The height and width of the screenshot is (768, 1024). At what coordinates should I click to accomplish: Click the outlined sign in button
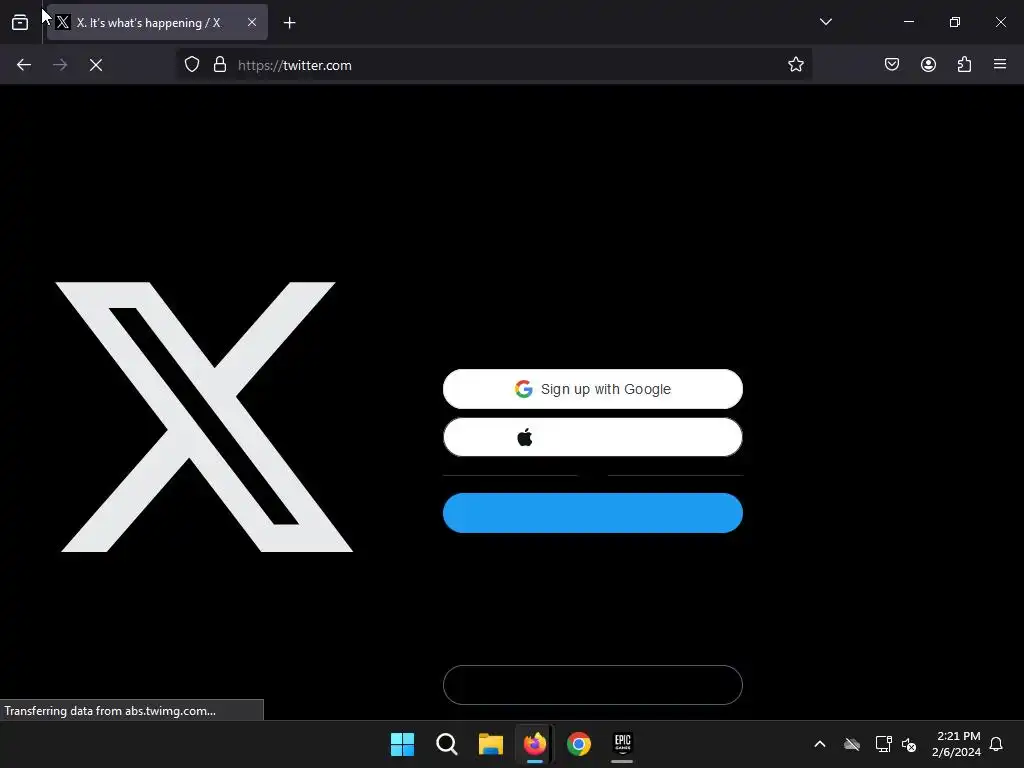click(593, 685)
